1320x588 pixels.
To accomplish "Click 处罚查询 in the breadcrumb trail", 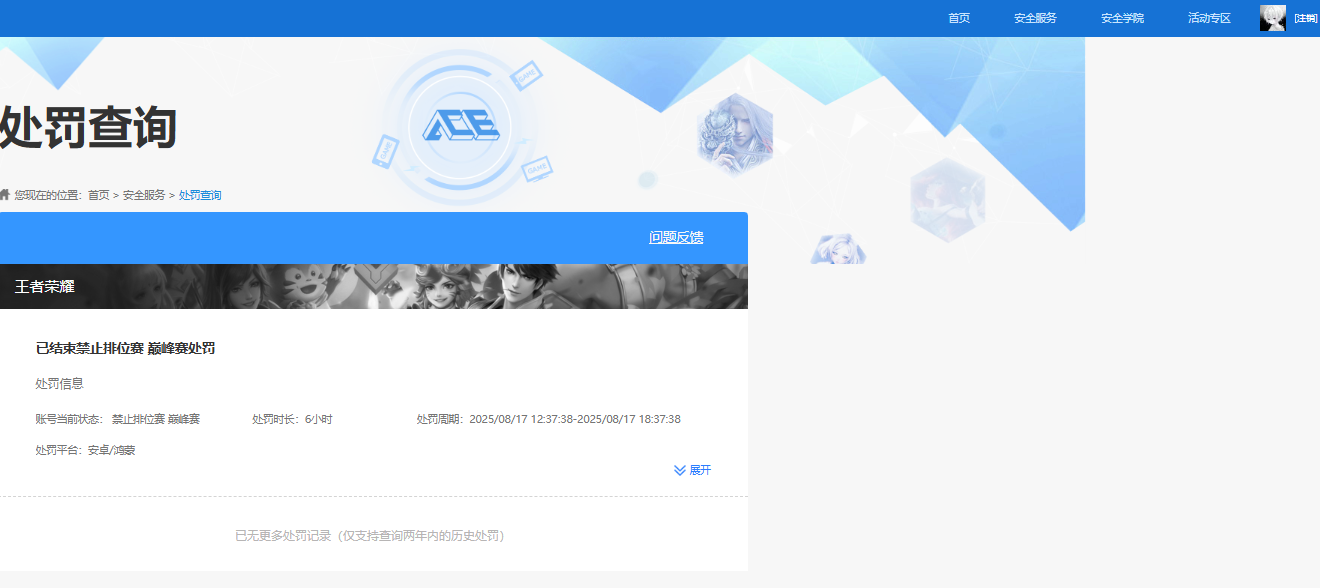I will 200,195.
